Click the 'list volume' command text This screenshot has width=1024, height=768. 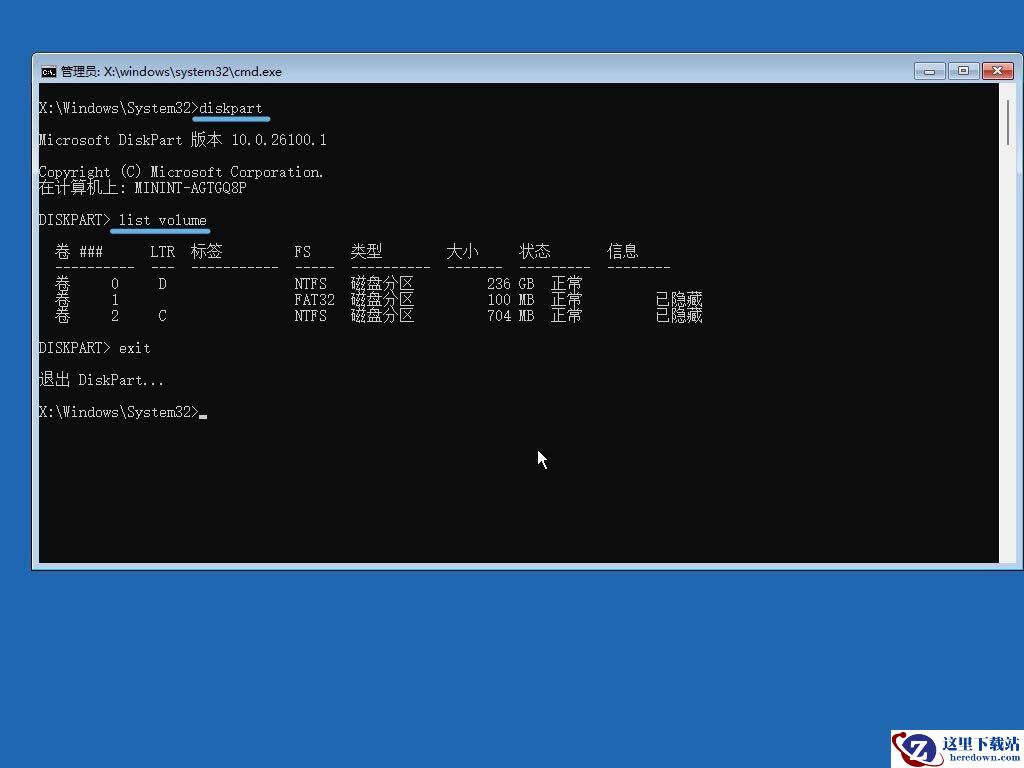pos(163,220)
